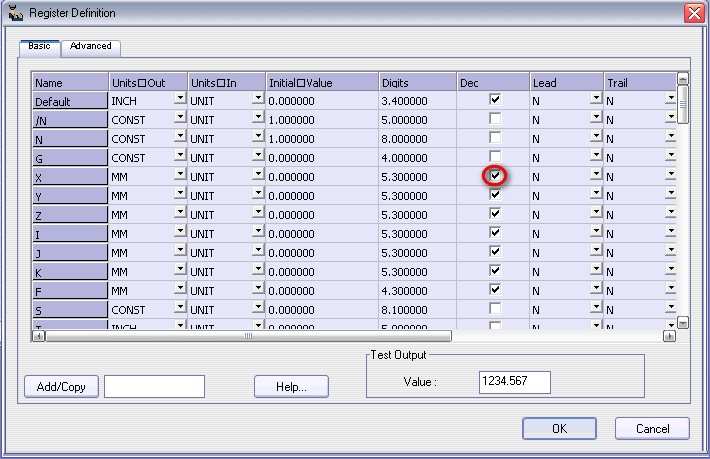Image resolution: width=710 pixels, height=459 pixels.
Task: Click the Trail column header
Action: 640,82
